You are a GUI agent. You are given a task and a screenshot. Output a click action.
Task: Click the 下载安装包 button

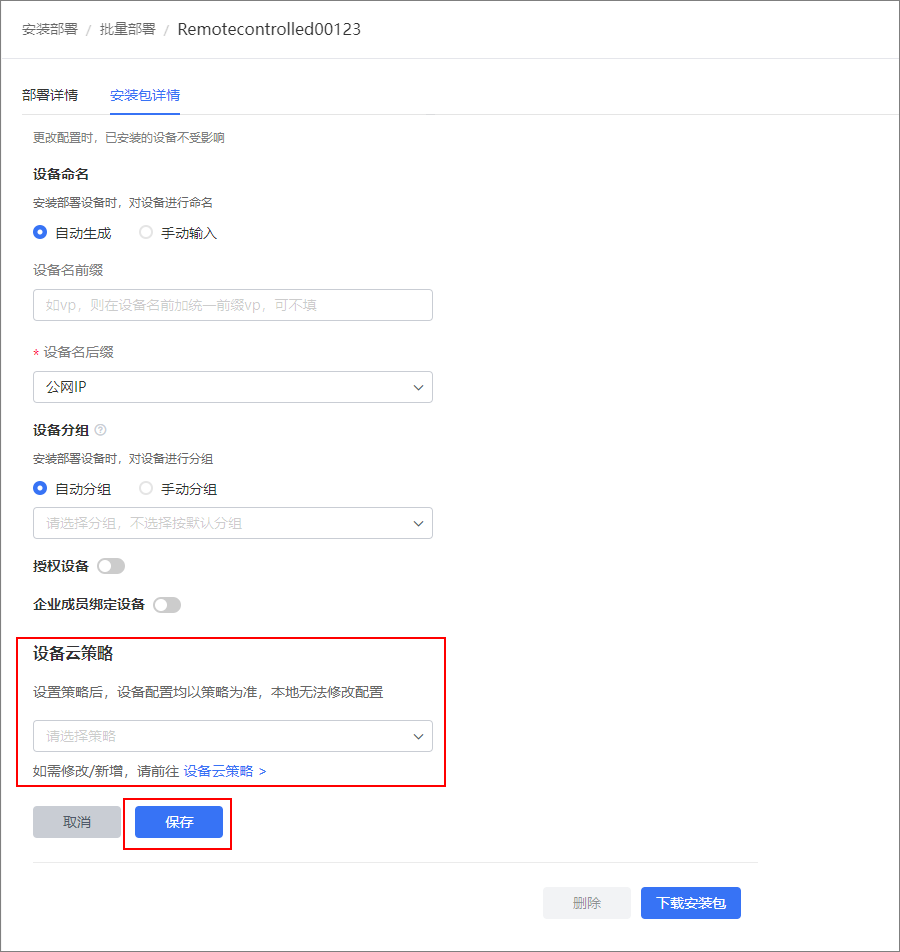[x=690, y=903]
